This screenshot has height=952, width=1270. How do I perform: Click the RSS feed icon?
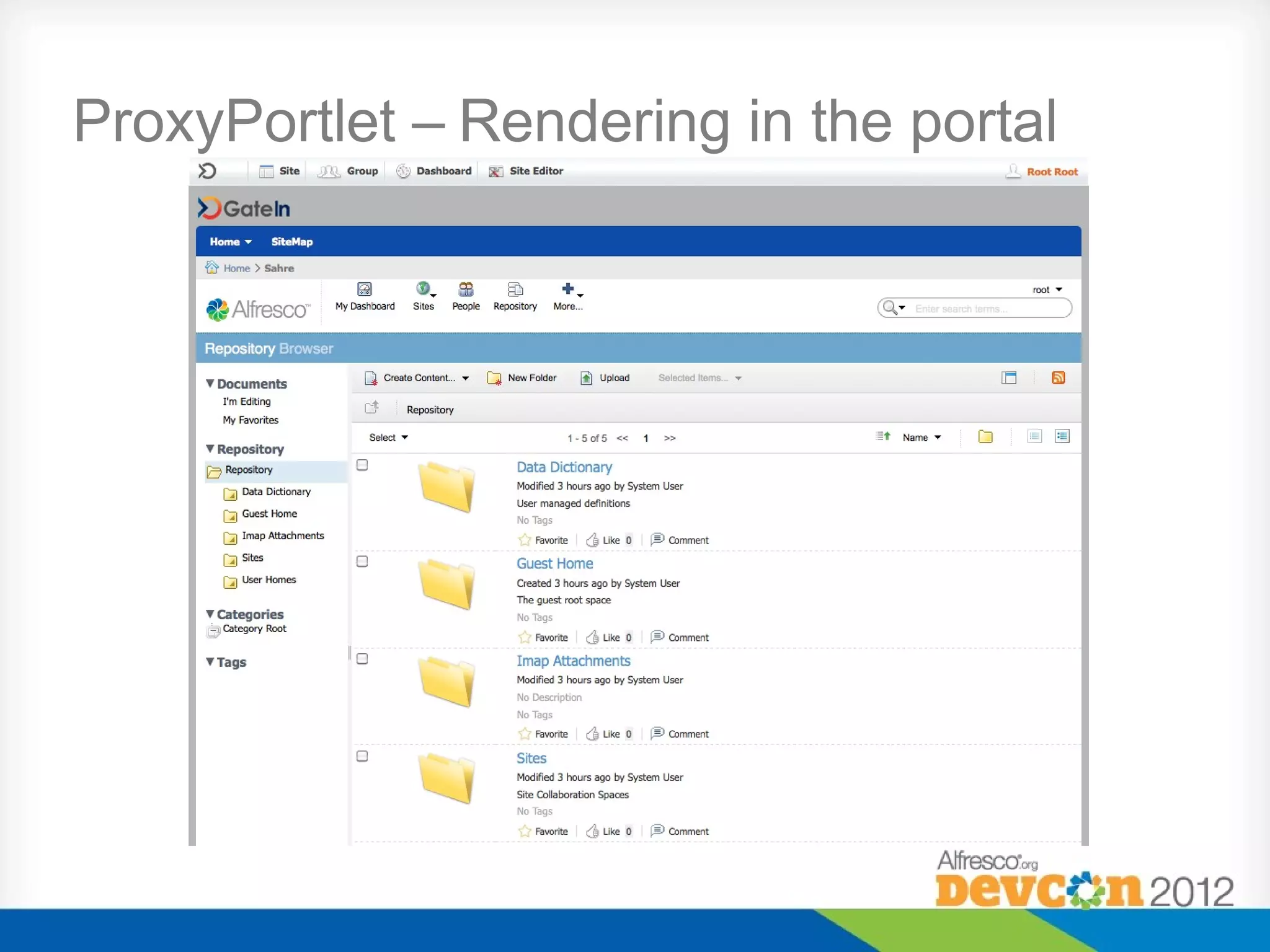[1059, 377]
